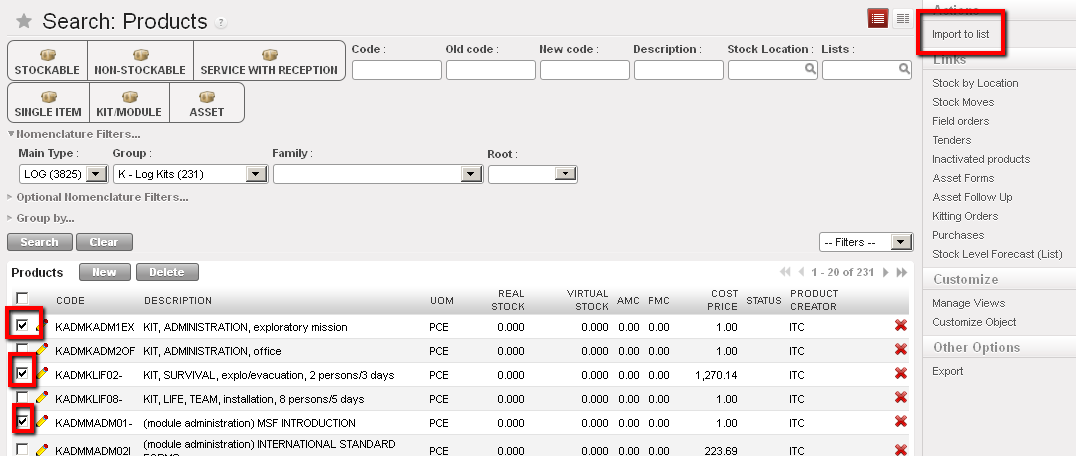Delete row KADMKADM1EX with red X
This screenshot has width=1076, height=456.
click(x=900, y=326)
